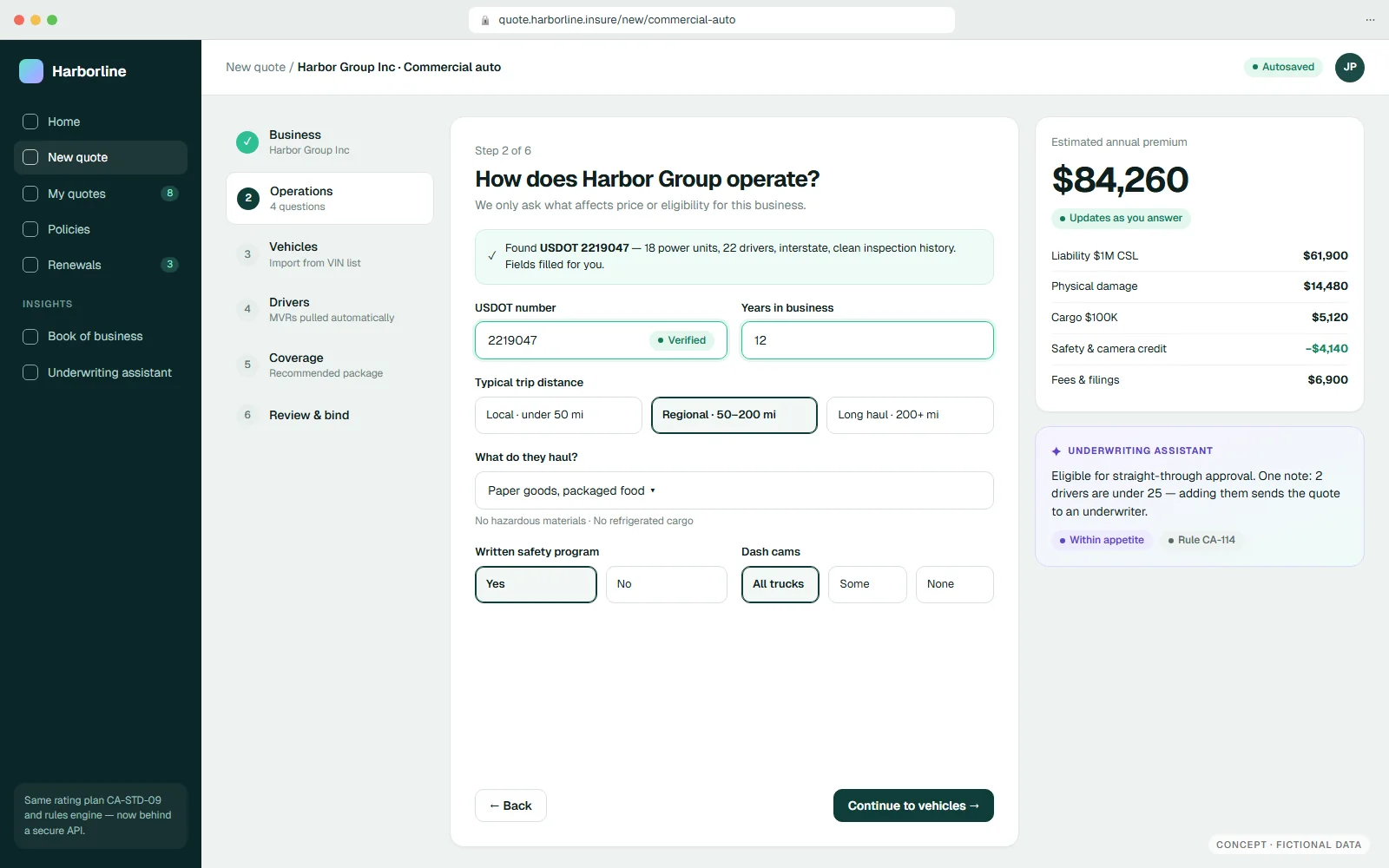Go to the Vehicles step
The width and height of the screenshot is (1389, 868).
pos(330,254)
